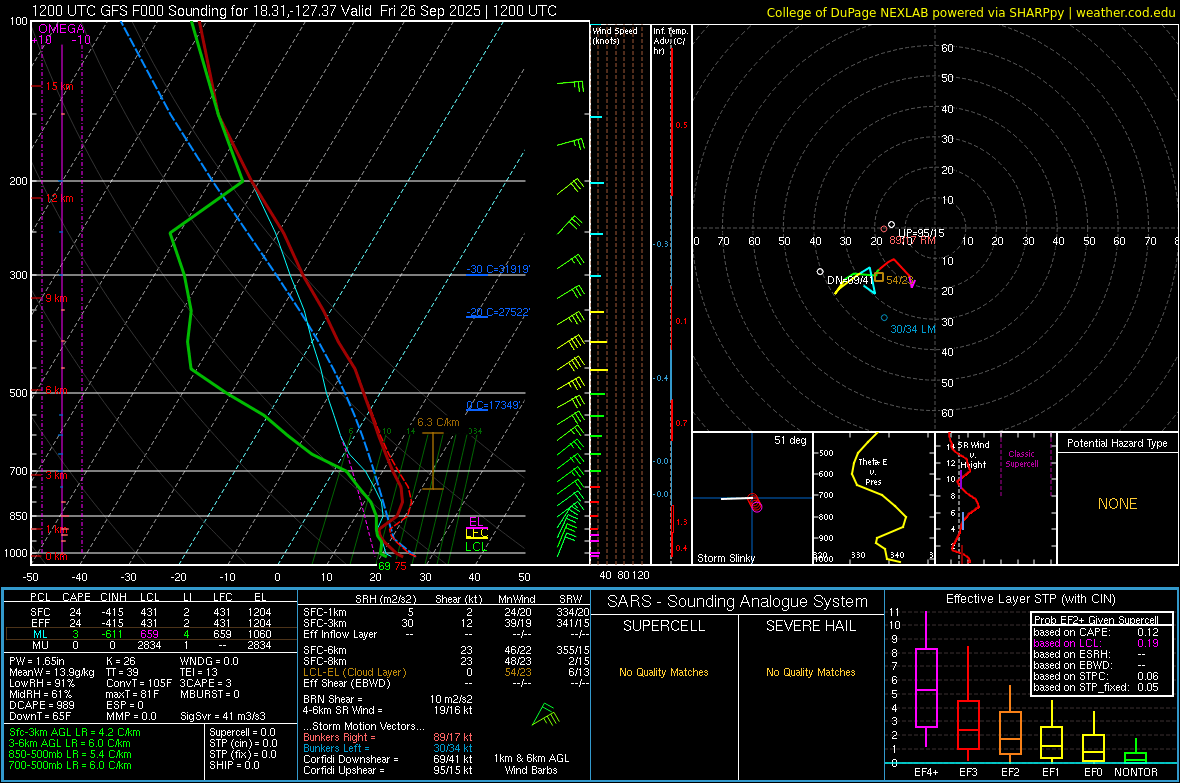Click the SFC-1km shear row label
The width and height of the screenshot is (1180, 783).
click(325, 612)
